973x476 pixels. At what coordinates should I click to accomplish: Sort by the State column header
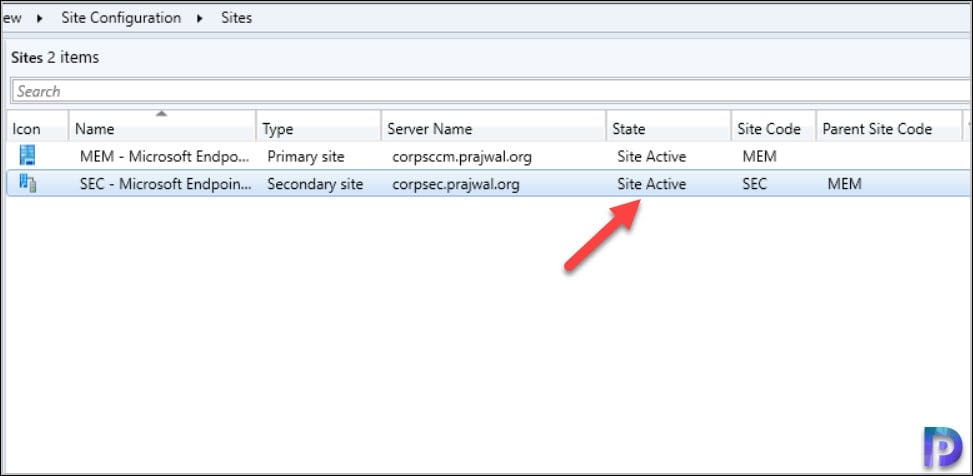coord(668,126)
